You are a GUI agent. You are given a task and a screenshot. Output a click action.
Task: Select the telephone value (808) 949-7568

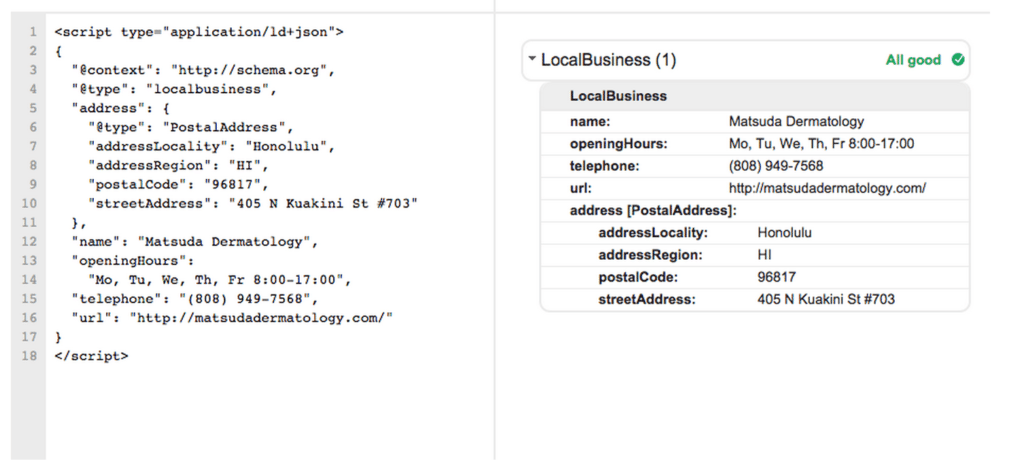[776, 166]
